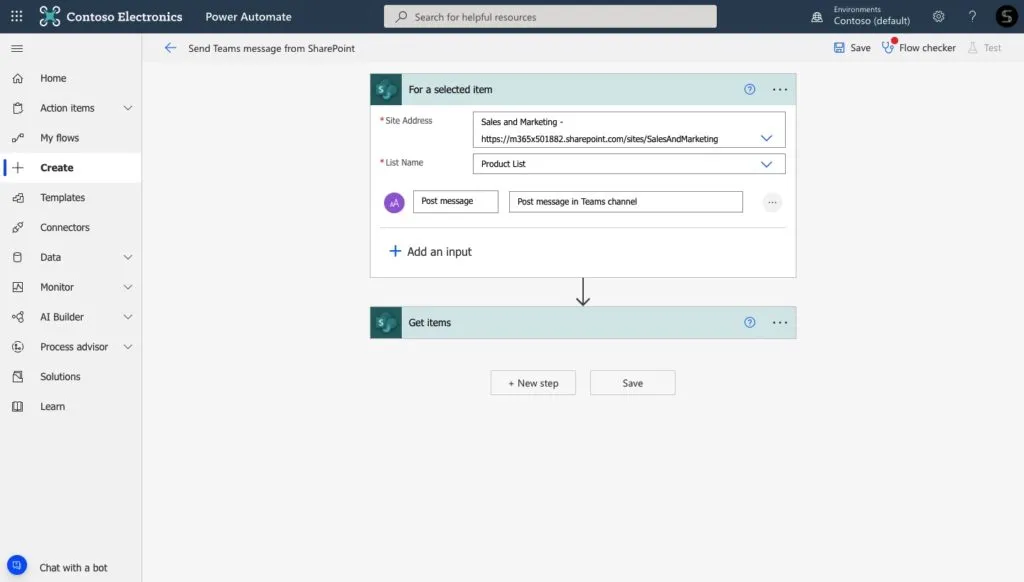Viewport: 1024px width, 582px height.
Task: Open the List Name dropdown arrow
Action: click(x=767, y=164)
